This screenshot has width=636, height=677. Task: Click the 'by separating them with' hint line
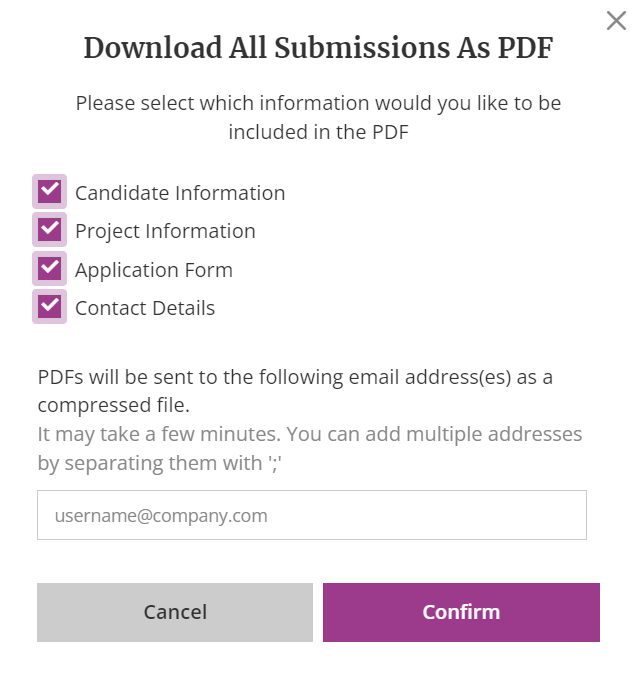[159, 463]
